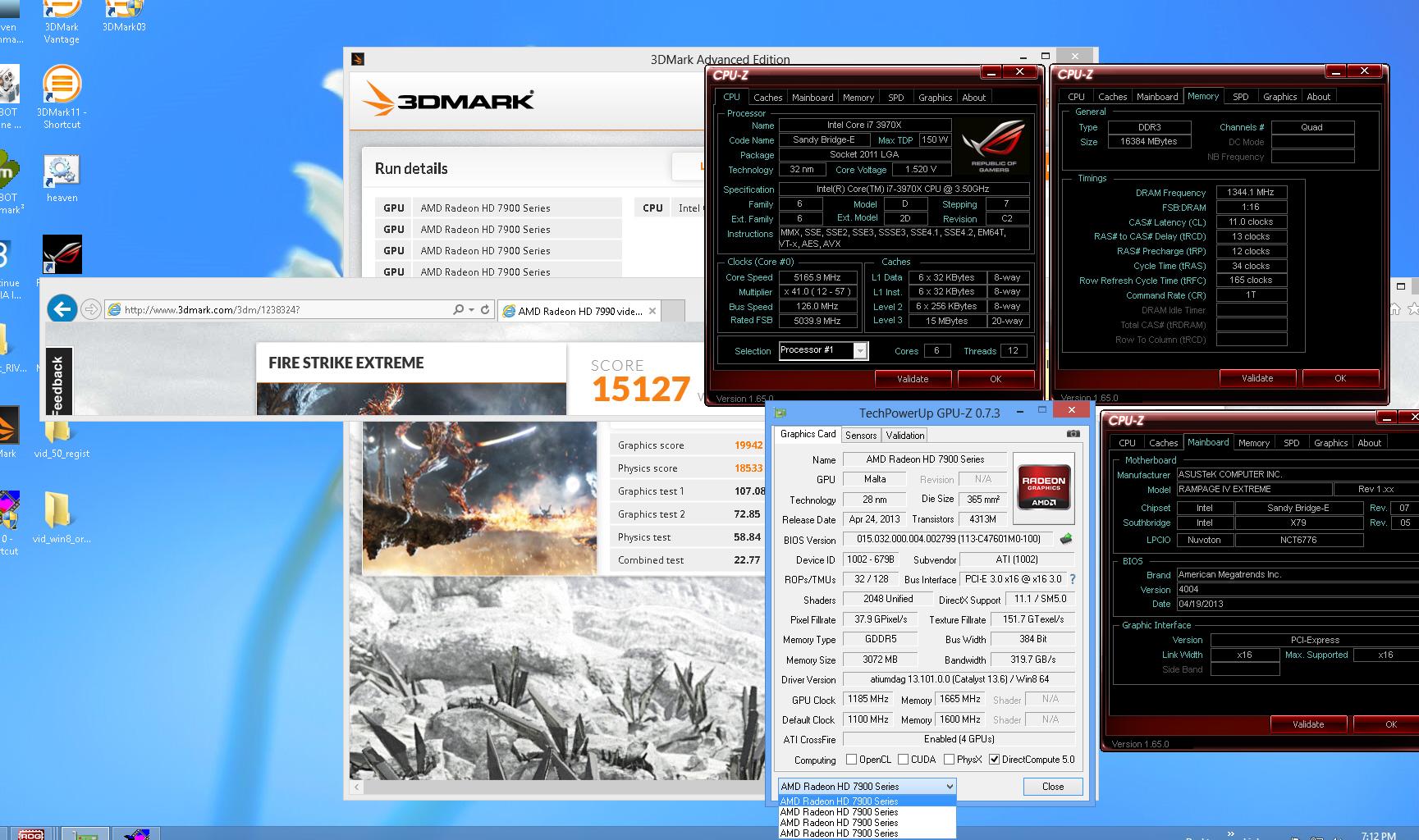Click the FIRE STRIKE EXTREME heading on webpage
The width and height of the screenshot is (1419, 840).
click(346, 363)
